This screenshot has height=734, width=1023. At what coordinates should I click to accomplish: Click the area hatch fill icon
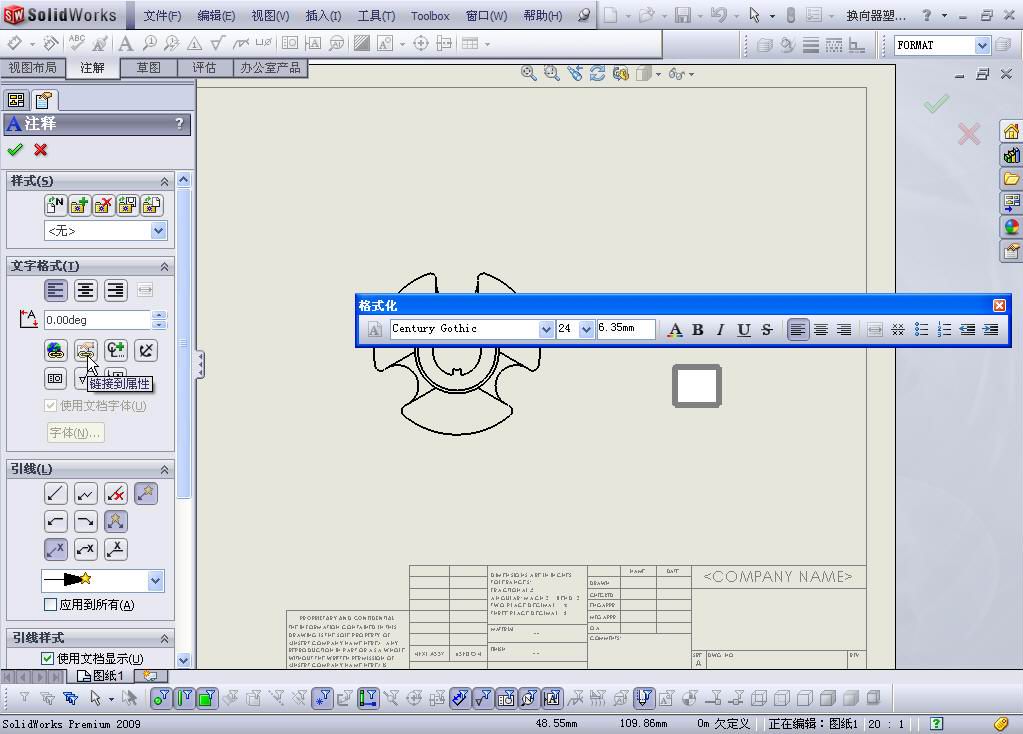click(361, 44)
